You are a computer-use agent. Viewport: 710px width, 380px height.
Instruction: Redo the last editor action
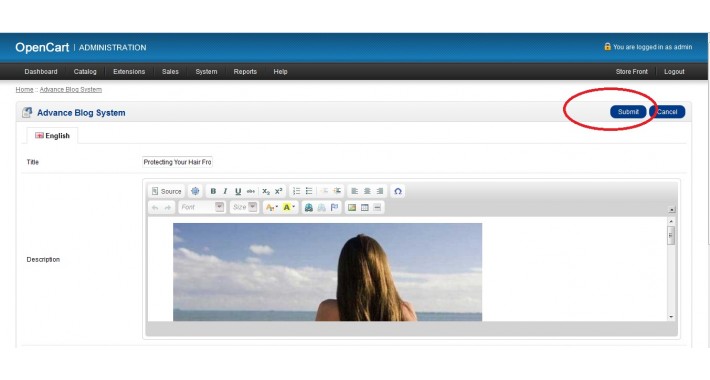(x=168, y=207)
